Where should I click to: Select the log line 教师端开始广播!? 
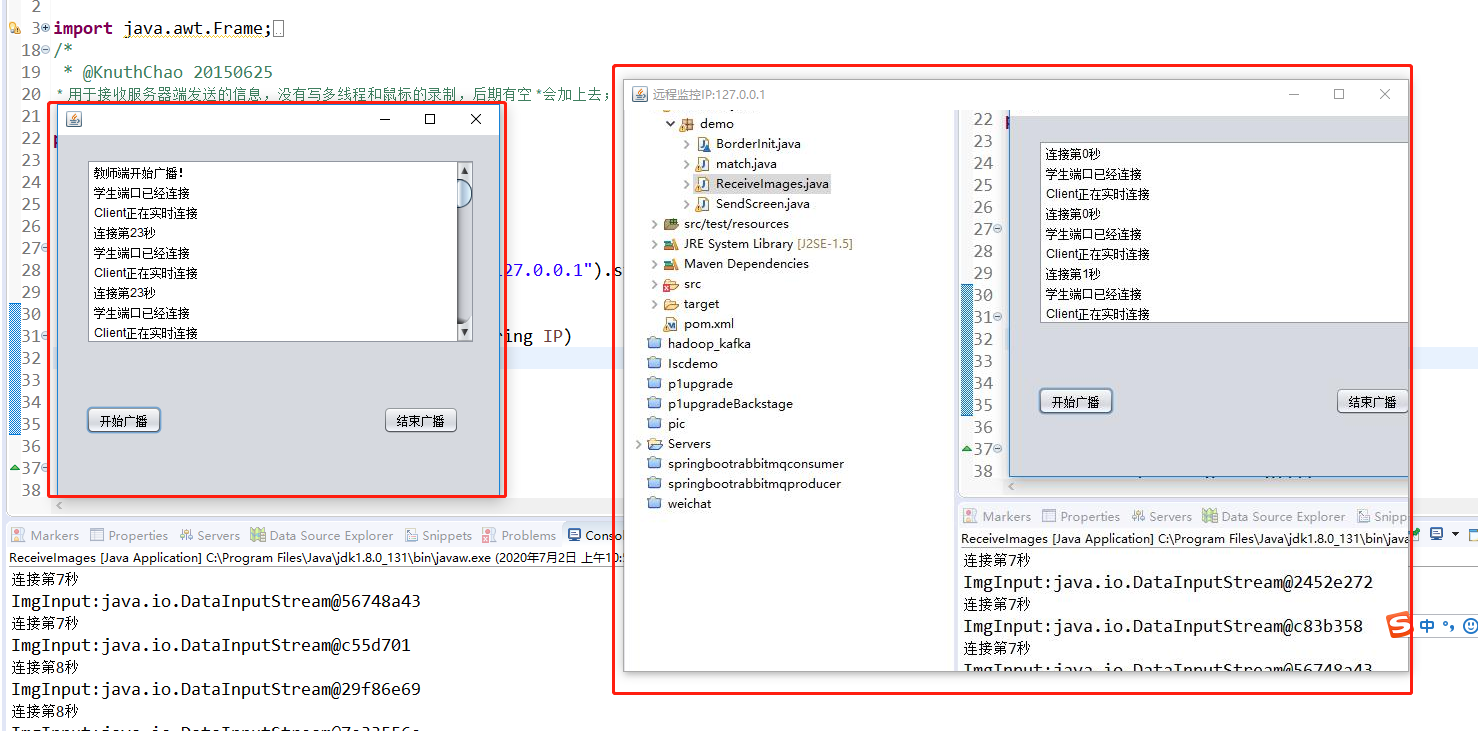(x=140, y=173)
